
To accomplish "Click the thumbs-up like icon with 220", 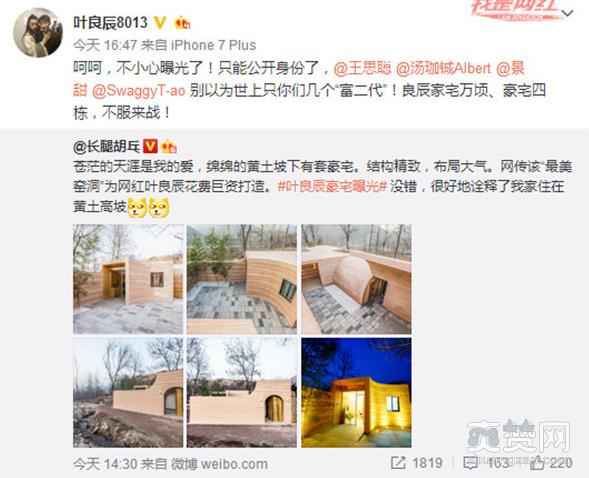I will point(538,463).
